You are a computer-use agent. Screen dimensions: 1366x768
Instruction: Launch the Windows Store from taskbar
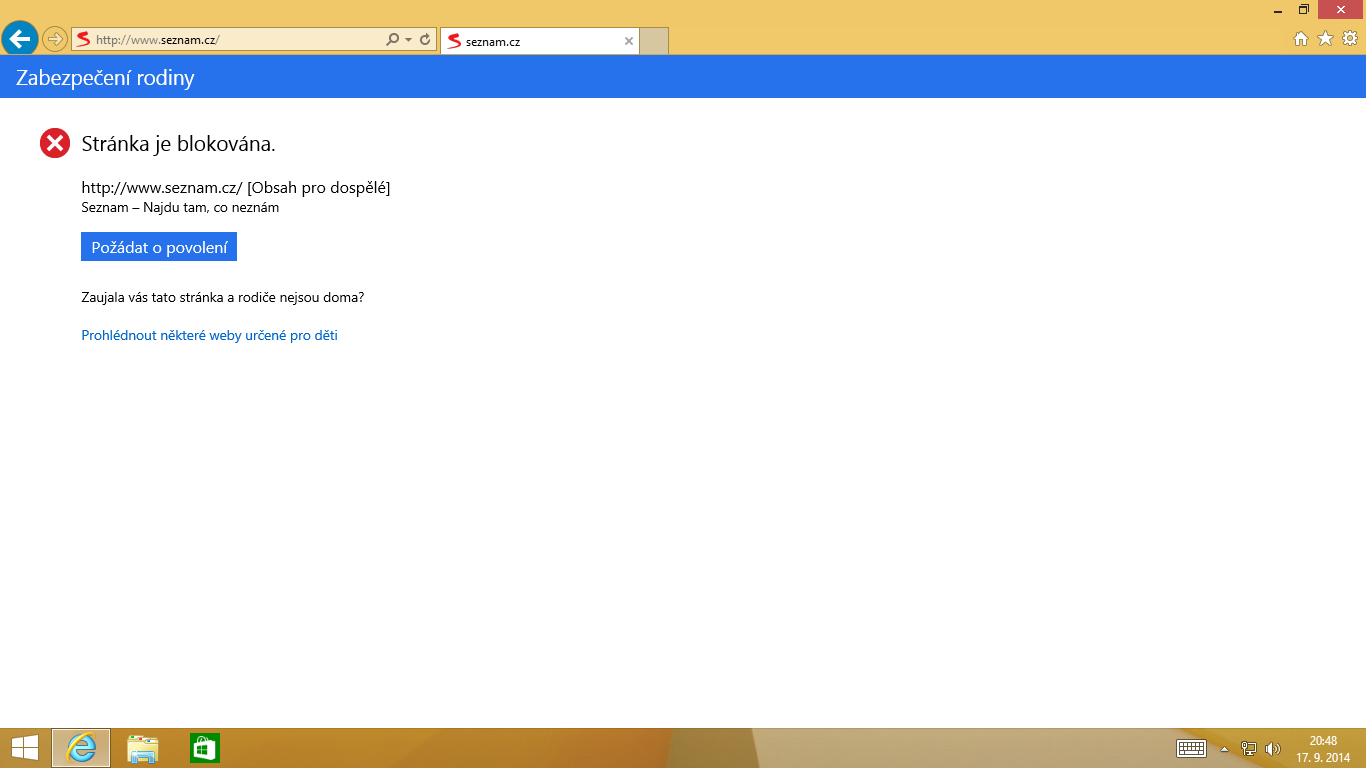point(204,748)
